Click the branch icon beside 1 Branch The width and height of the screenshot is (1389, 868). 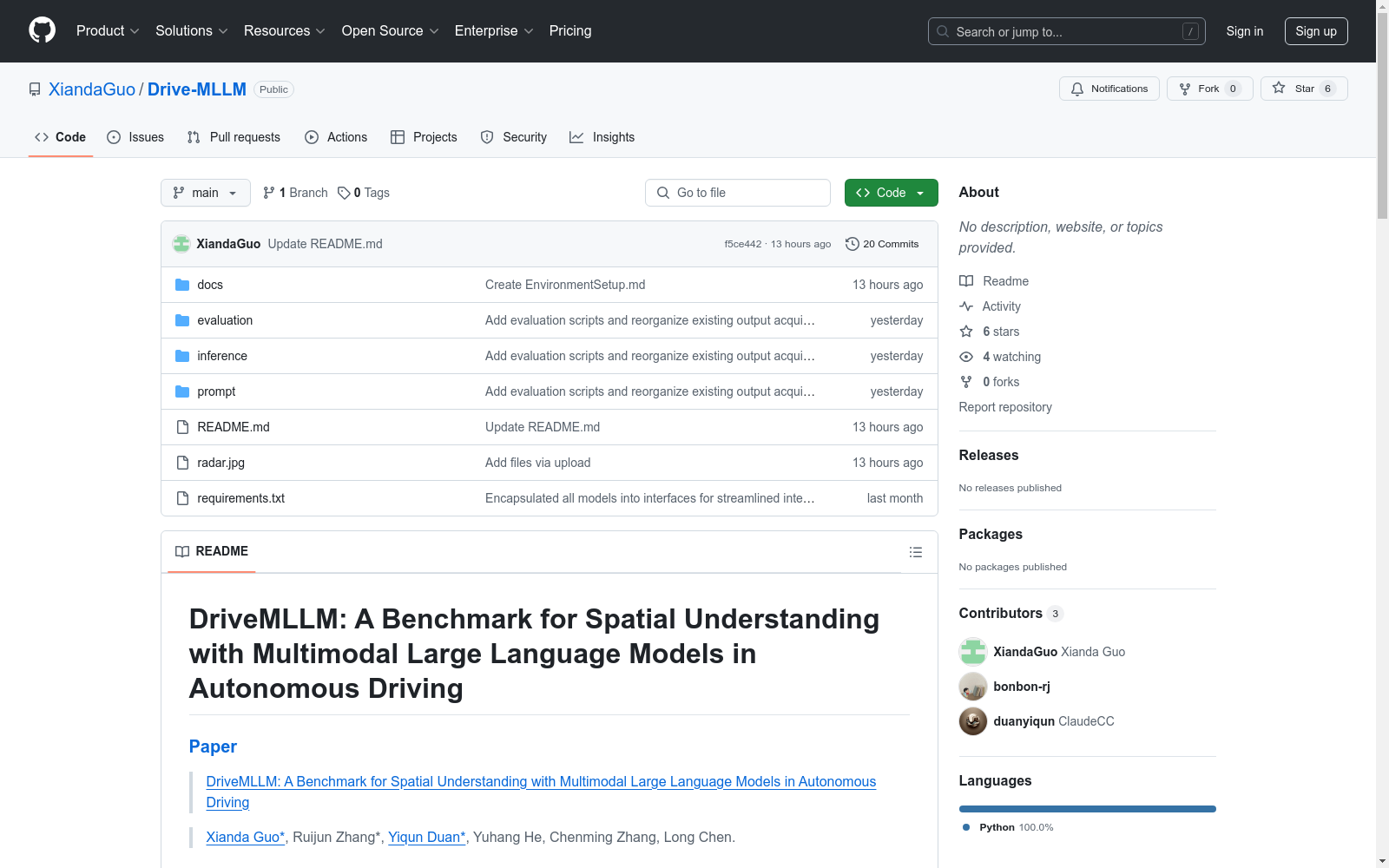(269, 193)
